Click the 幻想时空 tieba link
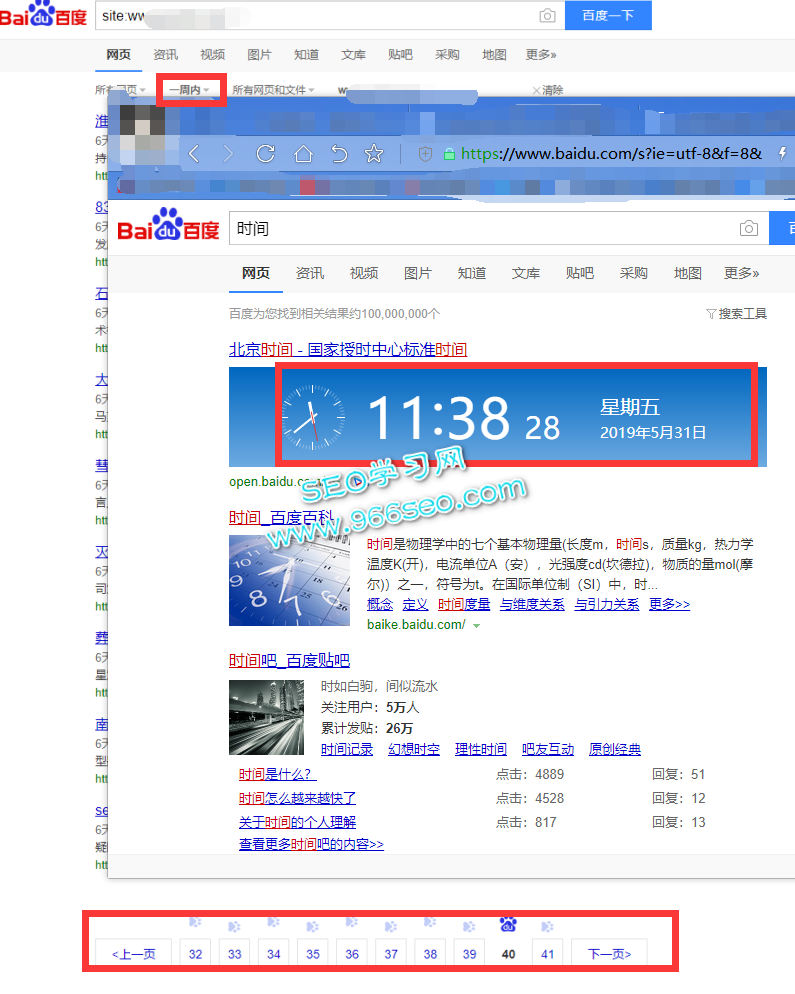Image resolution: width=795 pixels, height=994 pixels. pos(414,749)
